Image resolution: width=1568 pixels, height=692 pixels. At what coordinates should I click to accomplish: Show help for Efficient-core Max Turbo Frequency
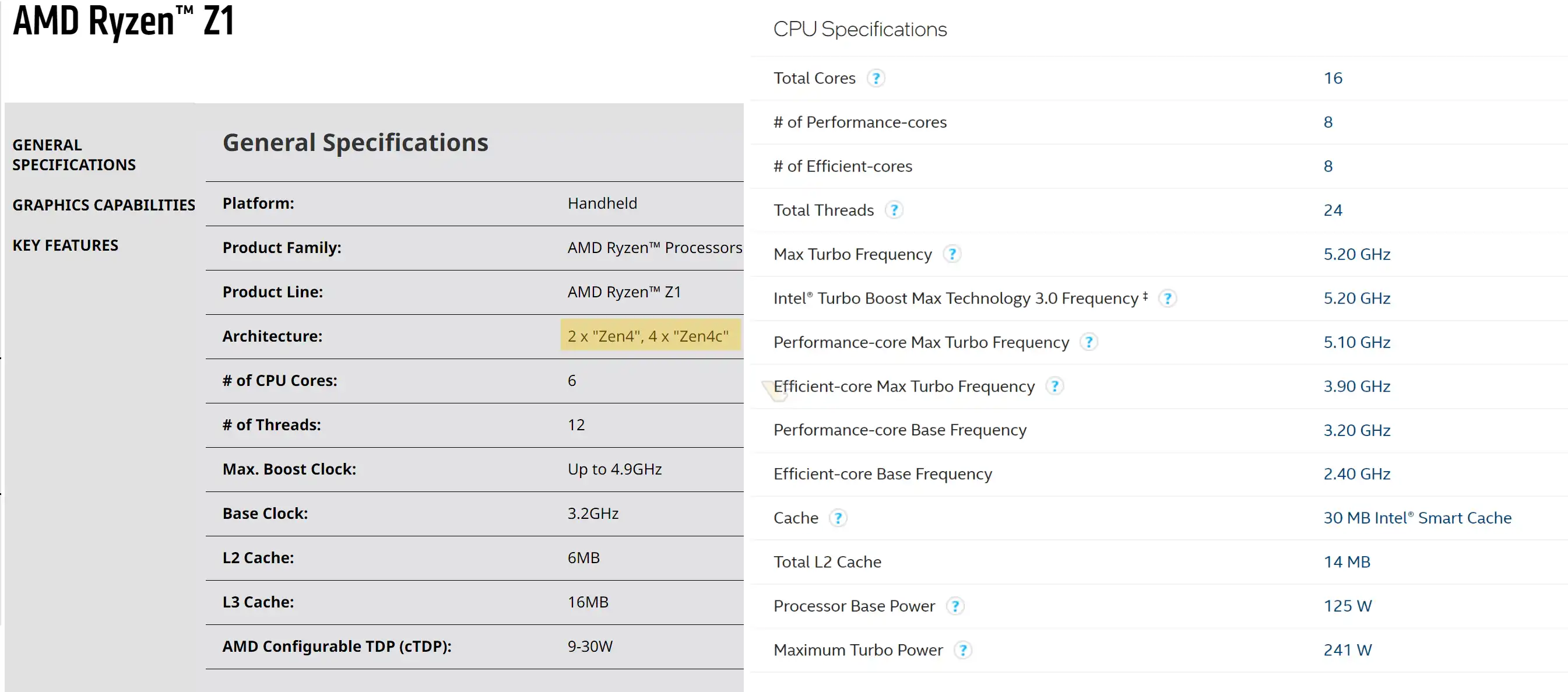click(x=1054, y=387)
